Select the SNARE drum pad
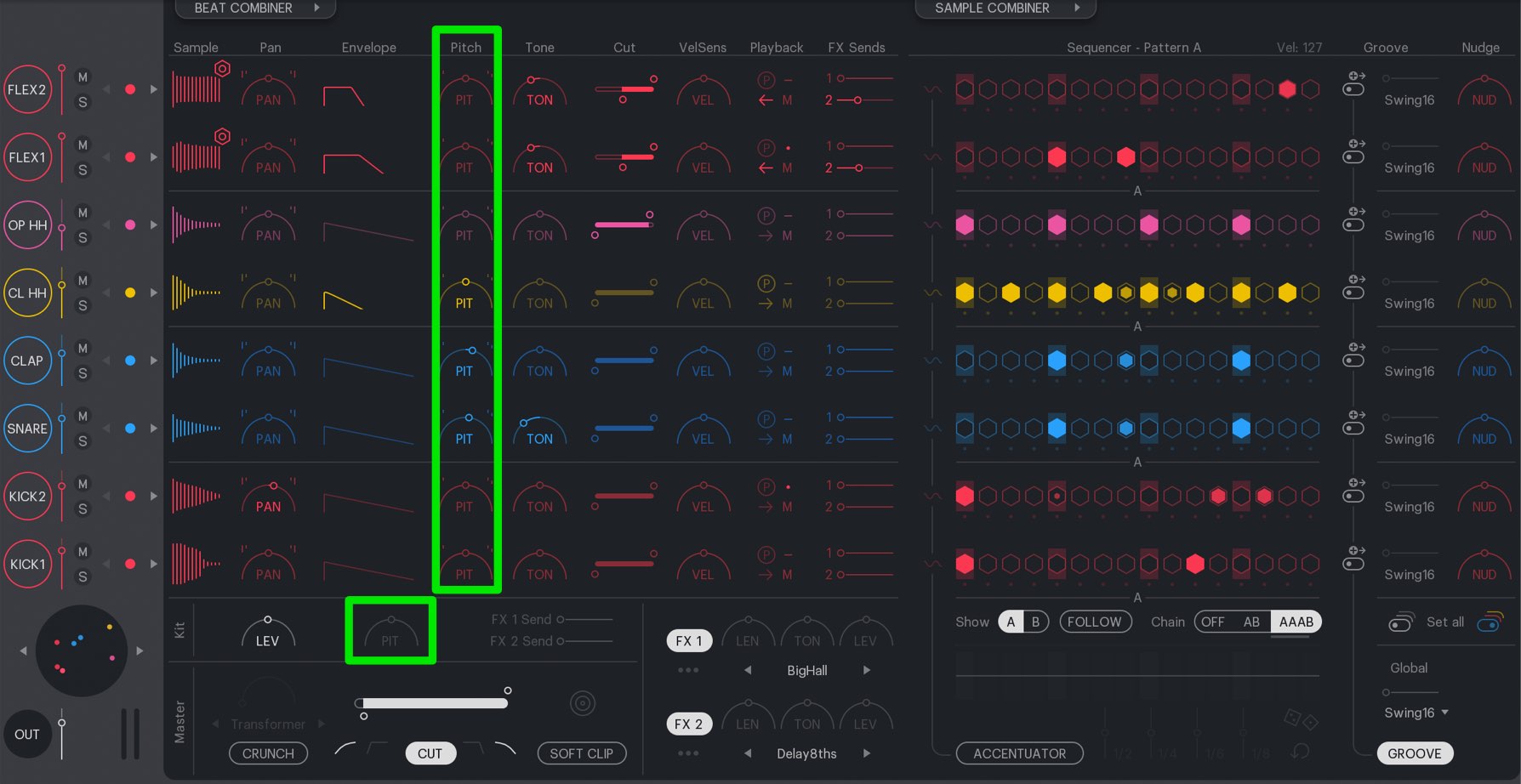Screen dimensions: 1521x784 click(x=27, y=429)
